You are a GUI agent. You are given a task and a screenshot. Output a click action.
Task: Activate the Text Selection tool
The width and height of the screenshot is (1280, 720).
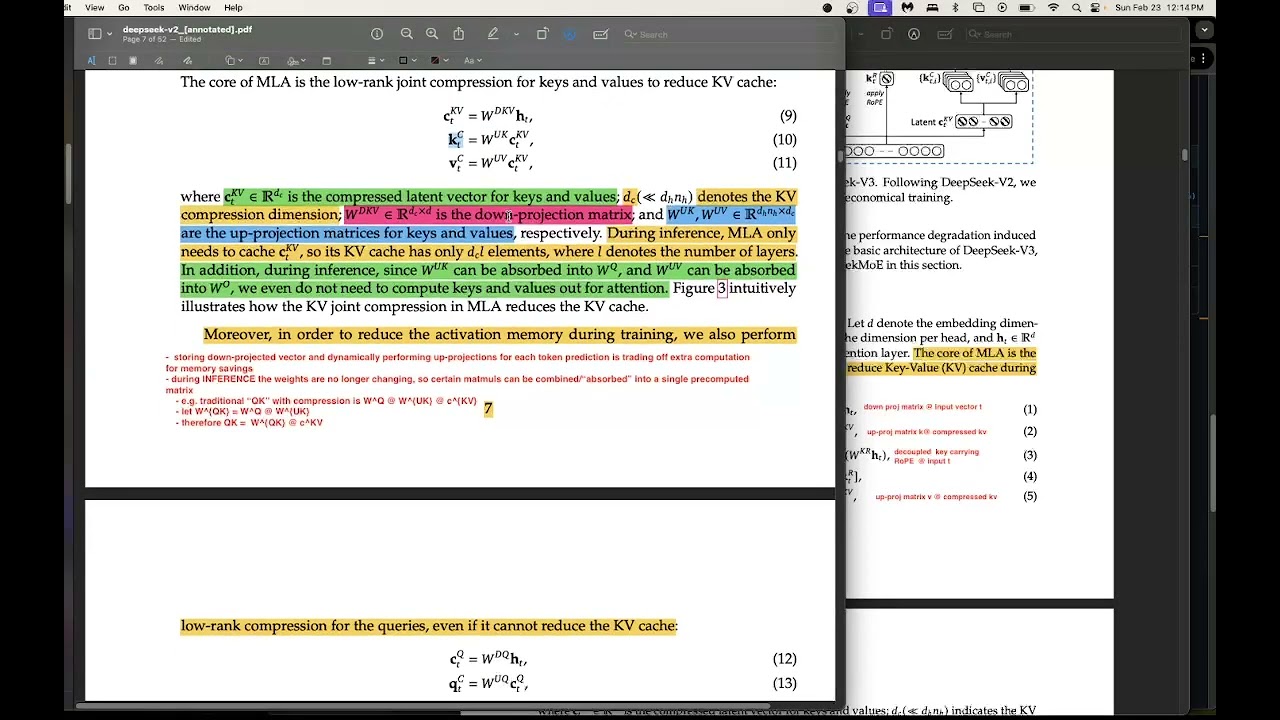91,61
